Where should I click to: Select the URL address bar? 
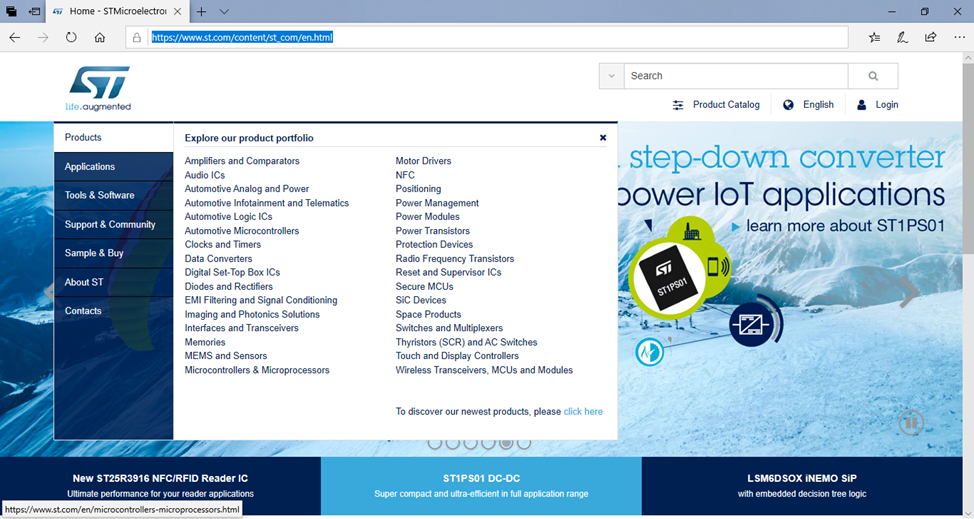[x=487, y=37]
